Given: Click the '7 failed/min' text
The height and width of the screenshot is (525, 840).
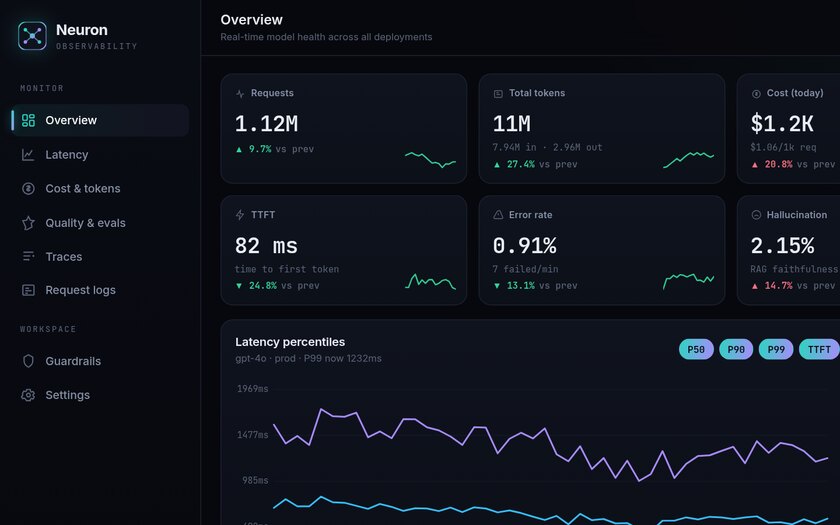Looking at the screenshot, I should 526,269.
